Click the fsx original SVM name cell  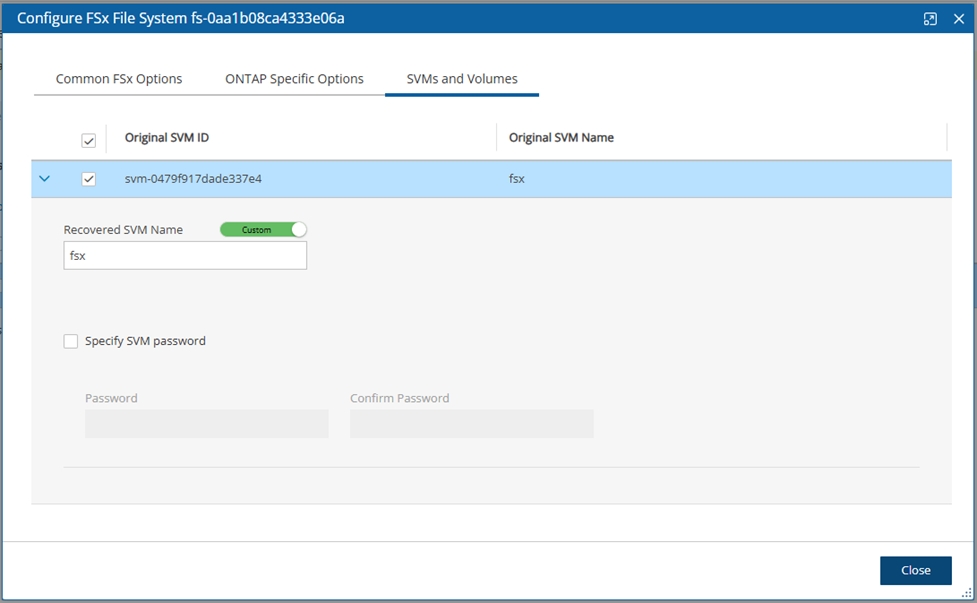click(517, 179)
